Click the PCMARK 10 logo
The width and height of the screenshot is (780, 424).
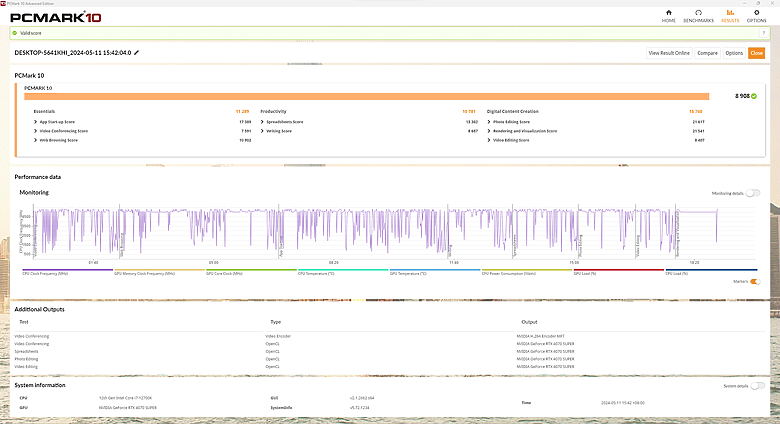point(56,17)
